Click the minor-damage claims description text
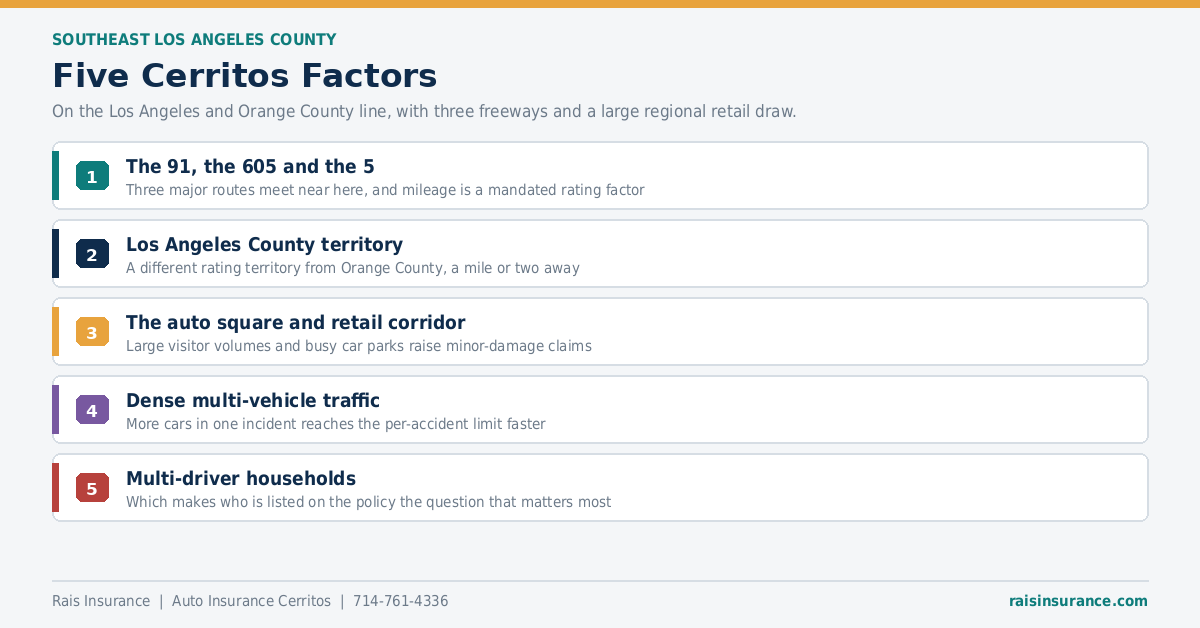The height and width of the screenshot is (628, 1200). [x=359, y=346]
